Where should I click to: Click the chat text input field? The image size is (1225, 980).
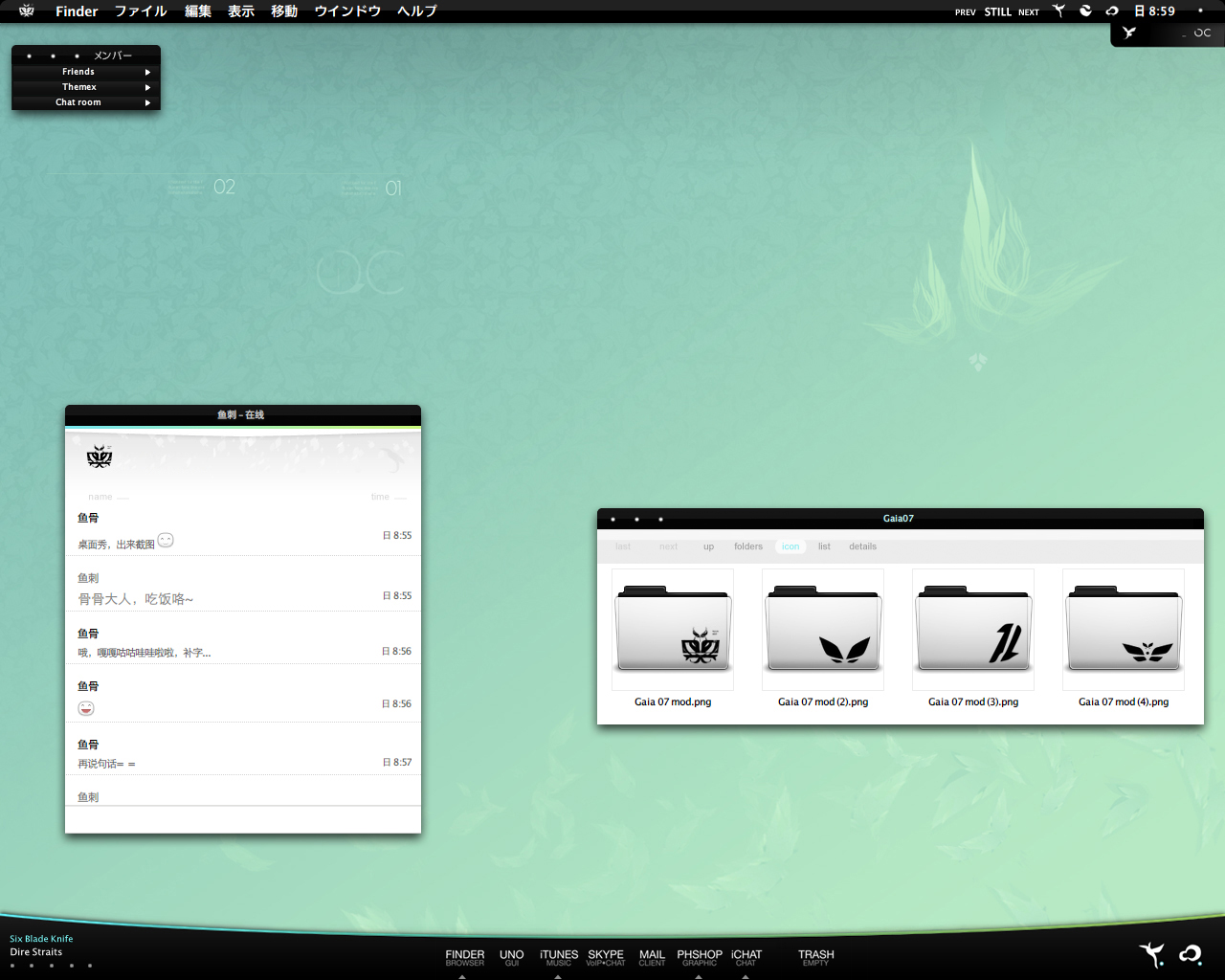click(243, 819)
